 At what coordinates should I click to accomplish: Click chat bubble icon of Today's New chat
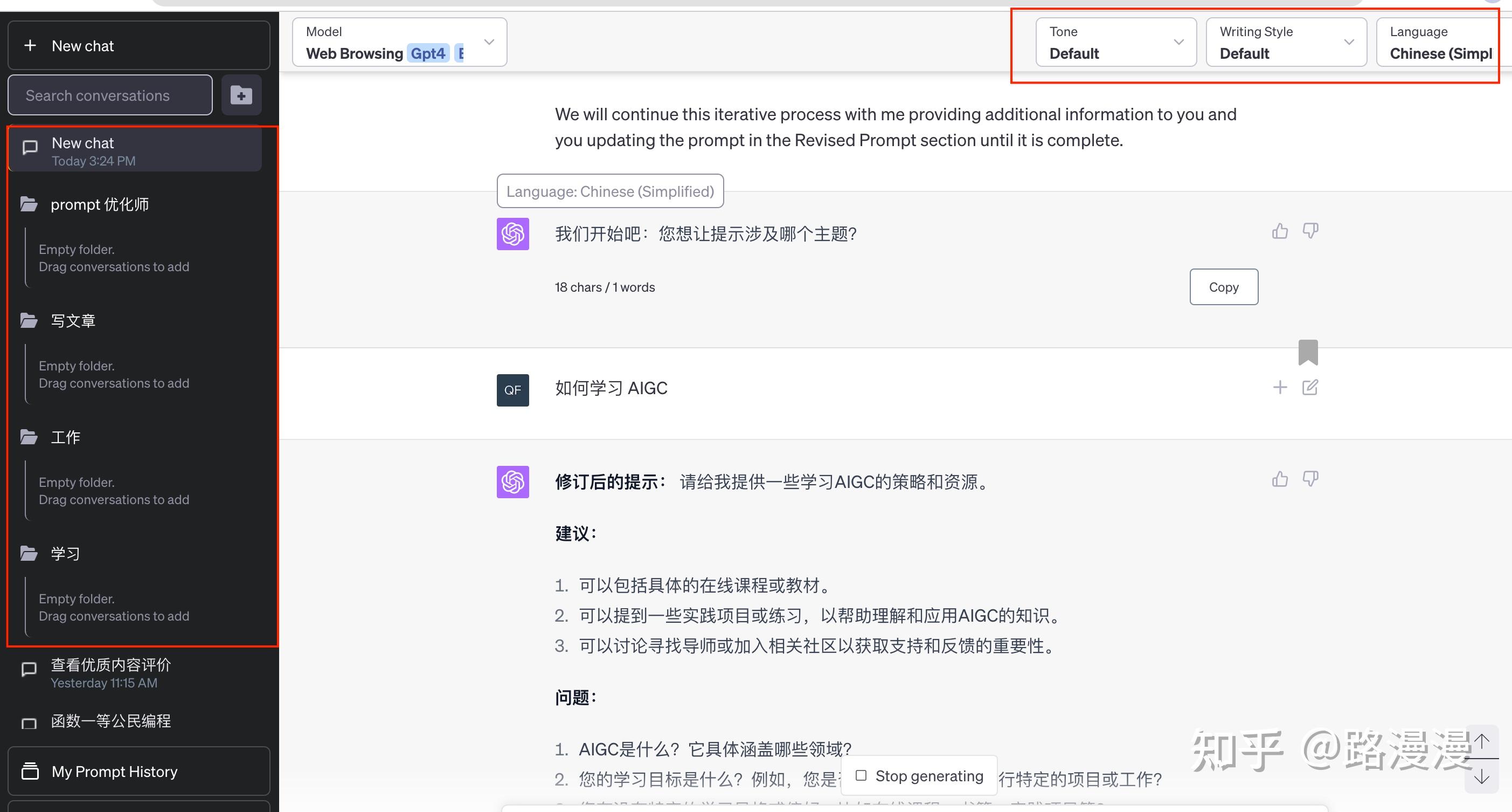30,147
